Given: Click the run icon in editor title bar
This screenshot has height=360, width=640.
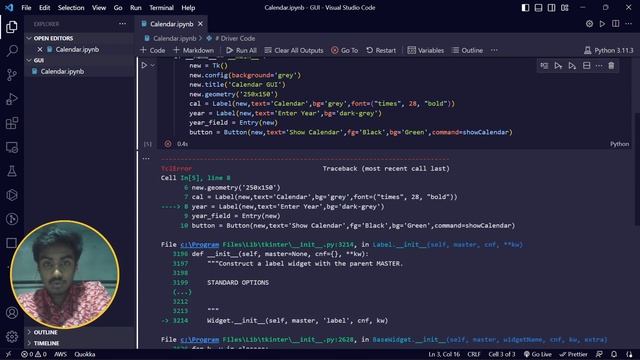Looking at the screenshot, I should [602, 24].
